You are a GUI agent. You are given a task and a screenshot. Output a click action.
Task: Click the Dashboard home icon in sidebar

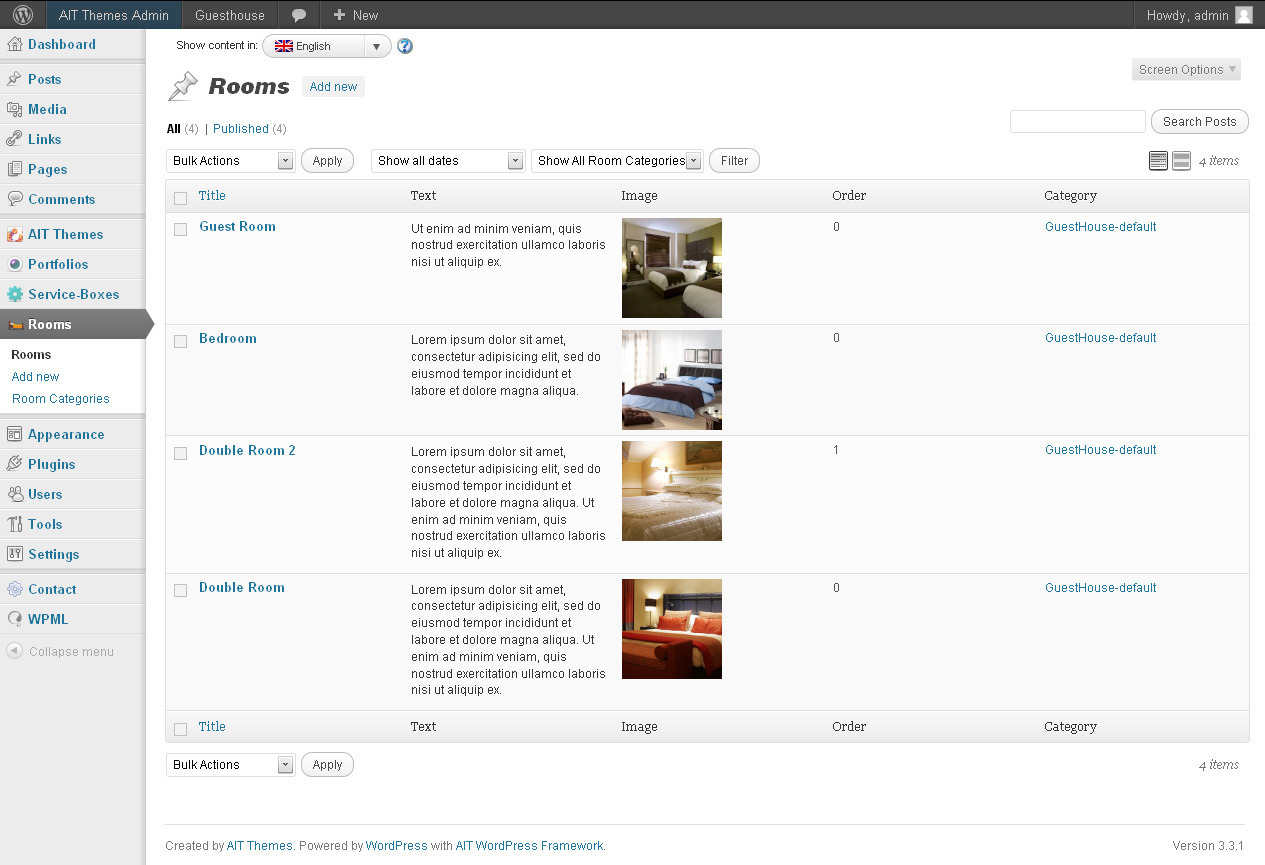[14, 44]
